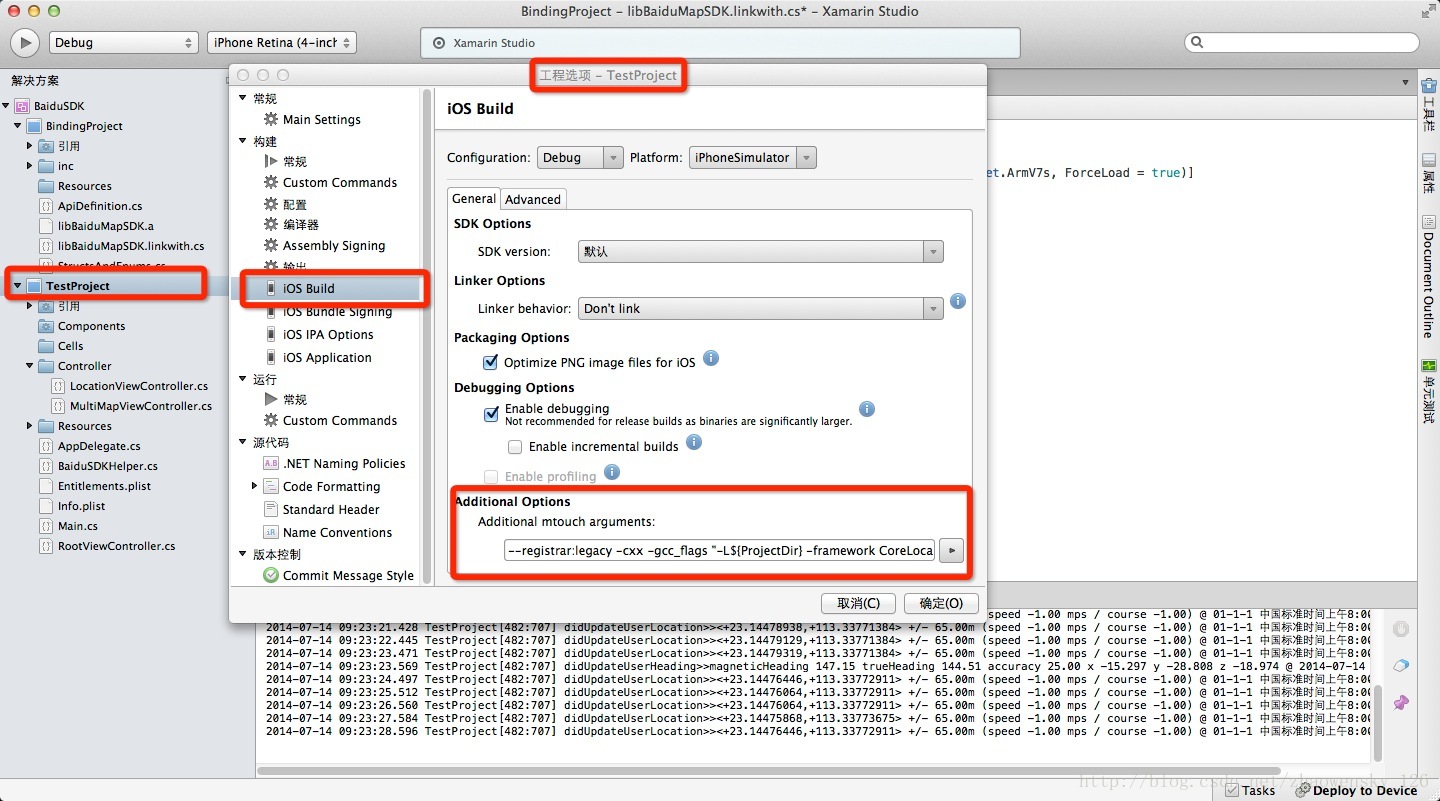Open Custom Commands under build section
Image resolution: width=1440 pixels, height=801 pixels.
[x=340, y=183]
